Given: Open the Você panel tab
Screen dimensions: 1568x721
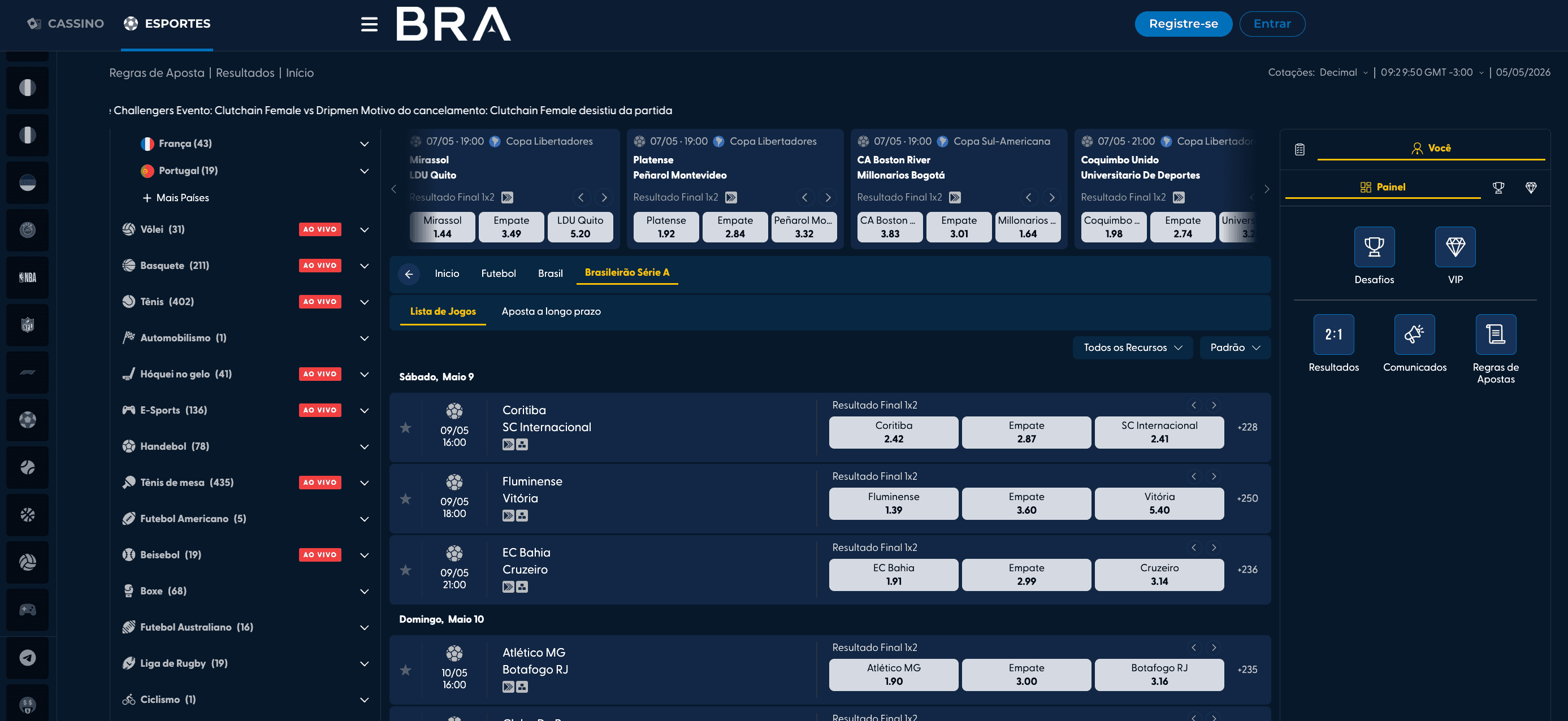Looking at the screenshot, I should click(1431, 149).
